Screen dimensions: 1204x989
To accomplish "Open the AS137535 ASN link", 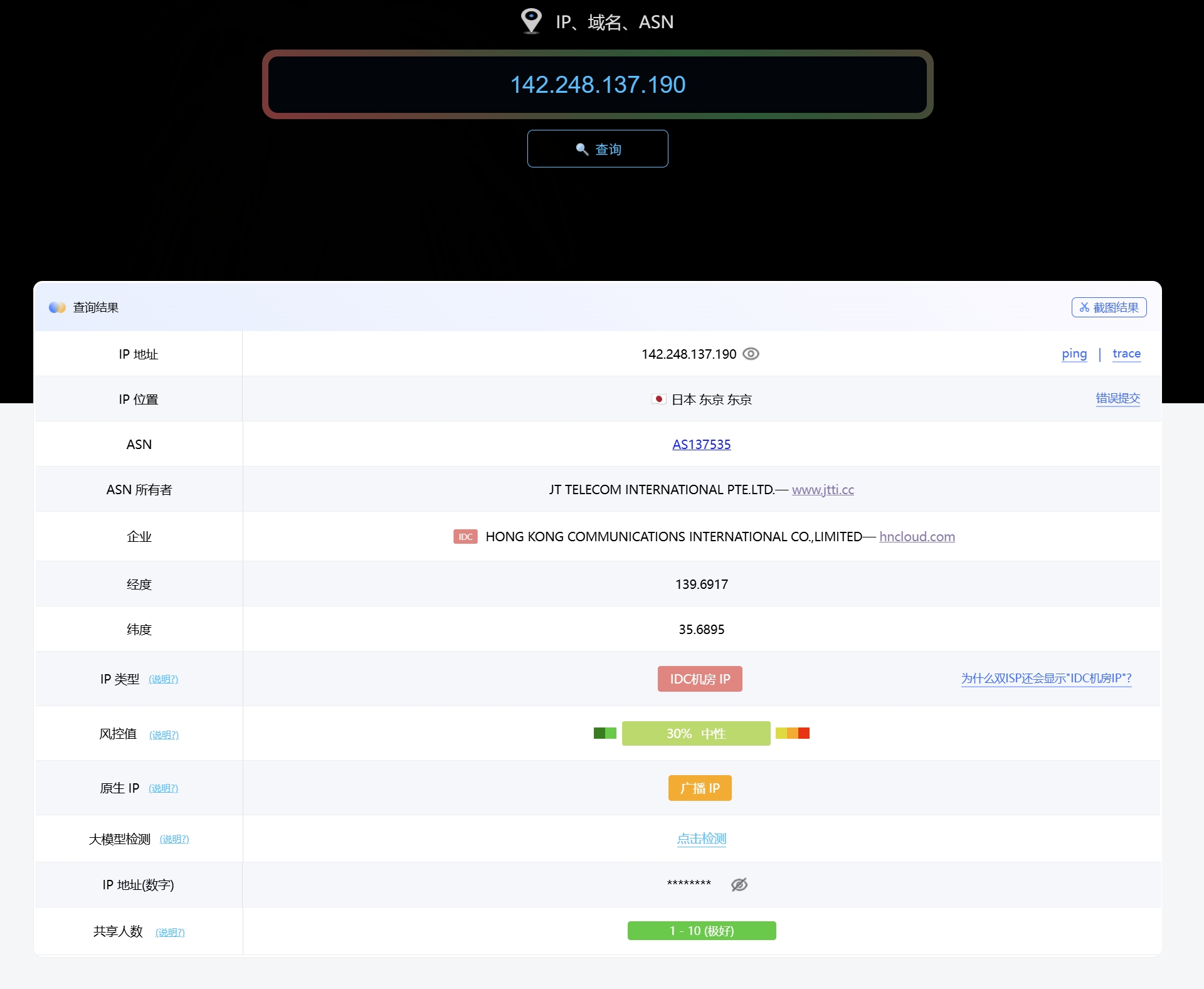I will (x=701, y=444).
